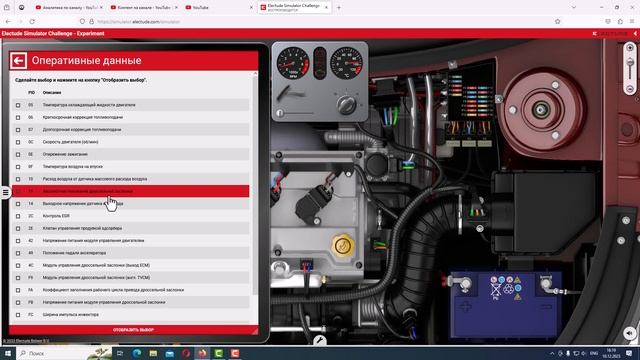The image size is (640, 360).
Task: Click the RPM tachometer gauge
Action: click(x=293, y=63)
